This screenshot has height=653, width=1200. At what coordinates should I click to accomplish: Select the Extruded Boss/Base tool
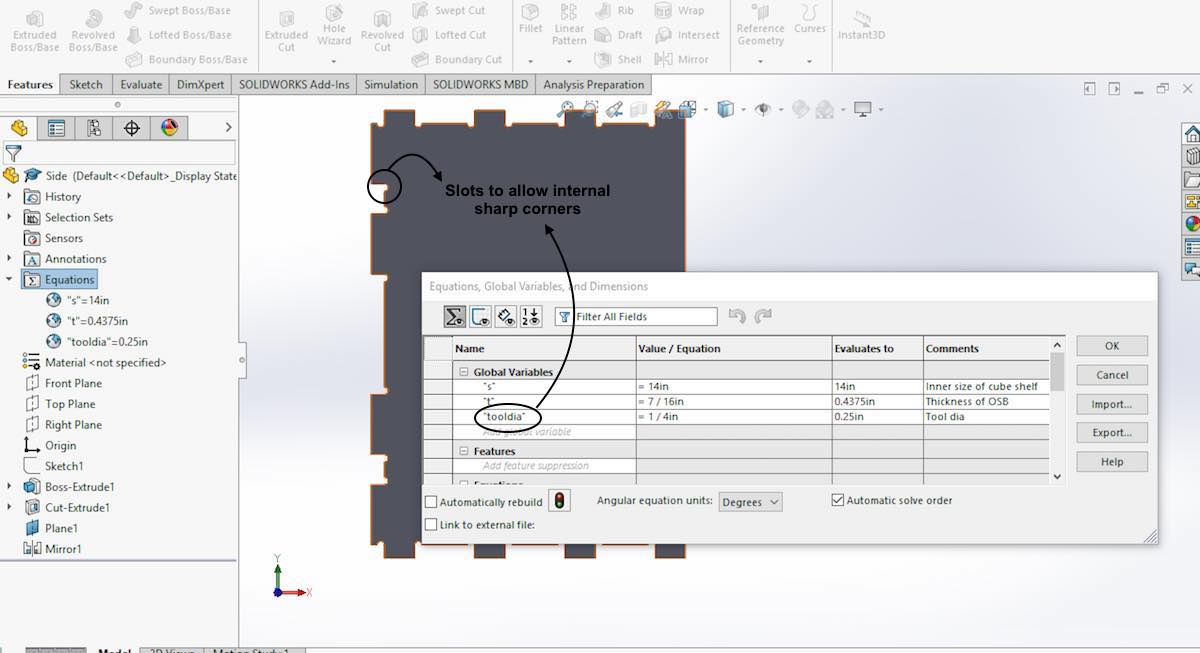[x=34, y=30]
